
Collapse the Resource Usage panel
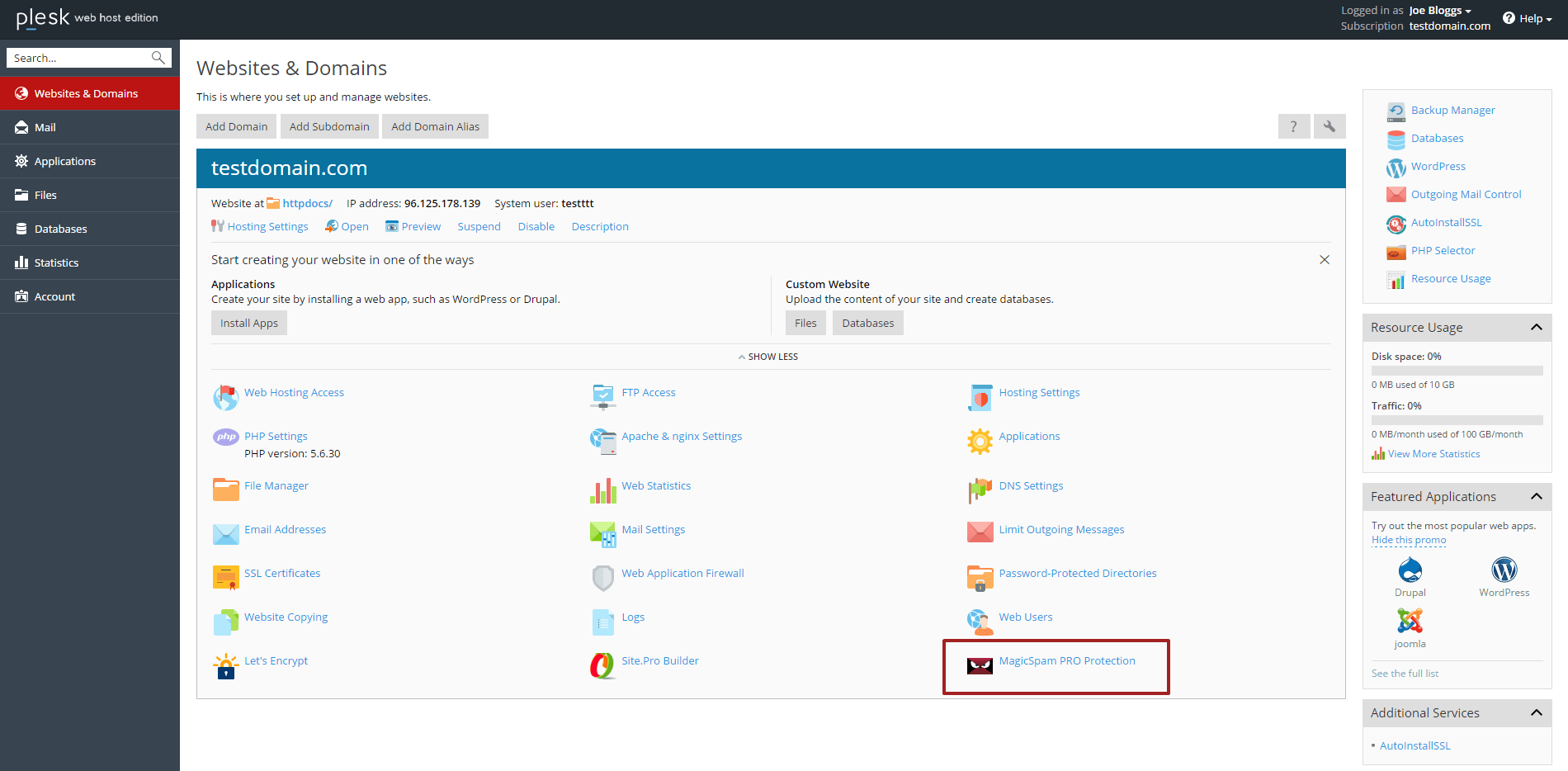coord(1537,327)
